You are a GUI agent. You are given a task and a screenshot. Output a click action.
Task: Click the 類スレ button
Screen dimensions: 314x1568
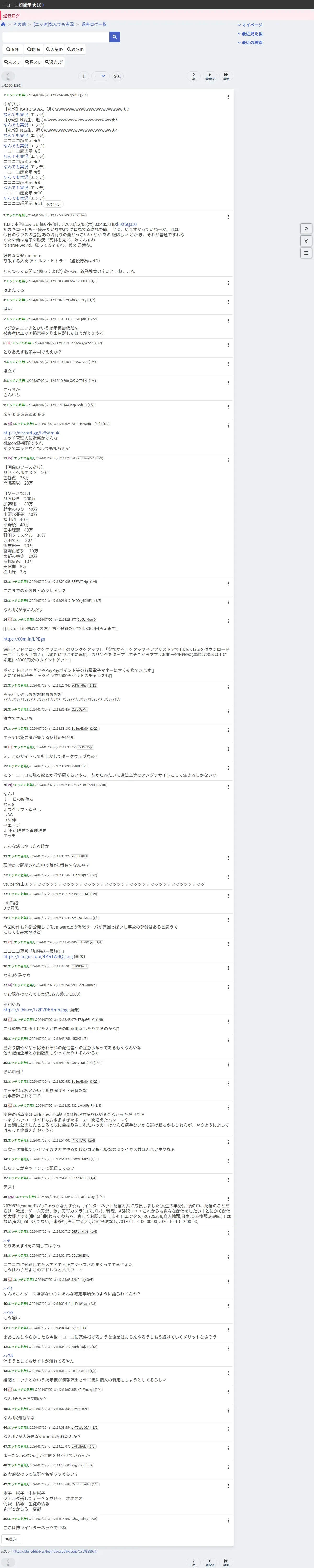click(33, 62)
